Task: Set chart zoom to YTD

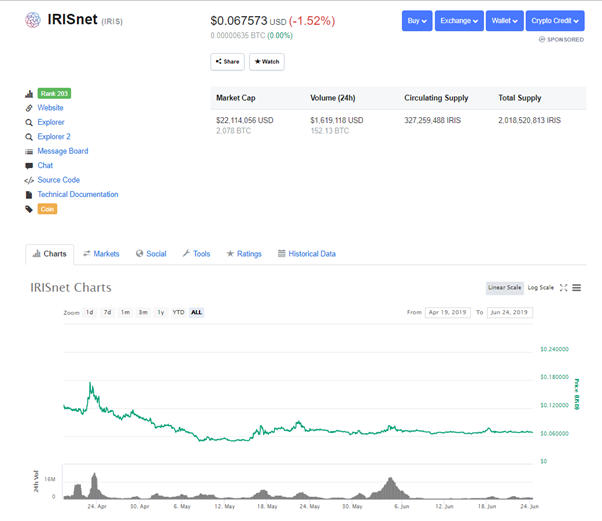Action: [178, 313]
